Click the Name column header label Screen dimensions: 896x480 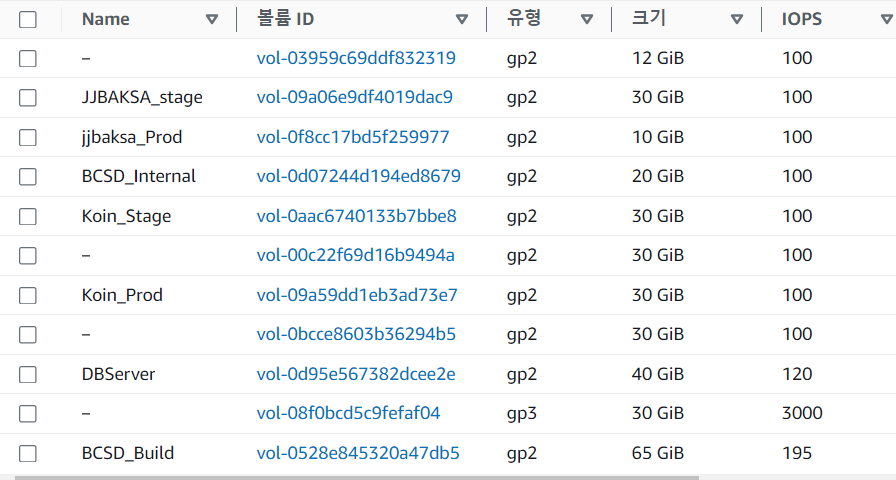[106, 19]
